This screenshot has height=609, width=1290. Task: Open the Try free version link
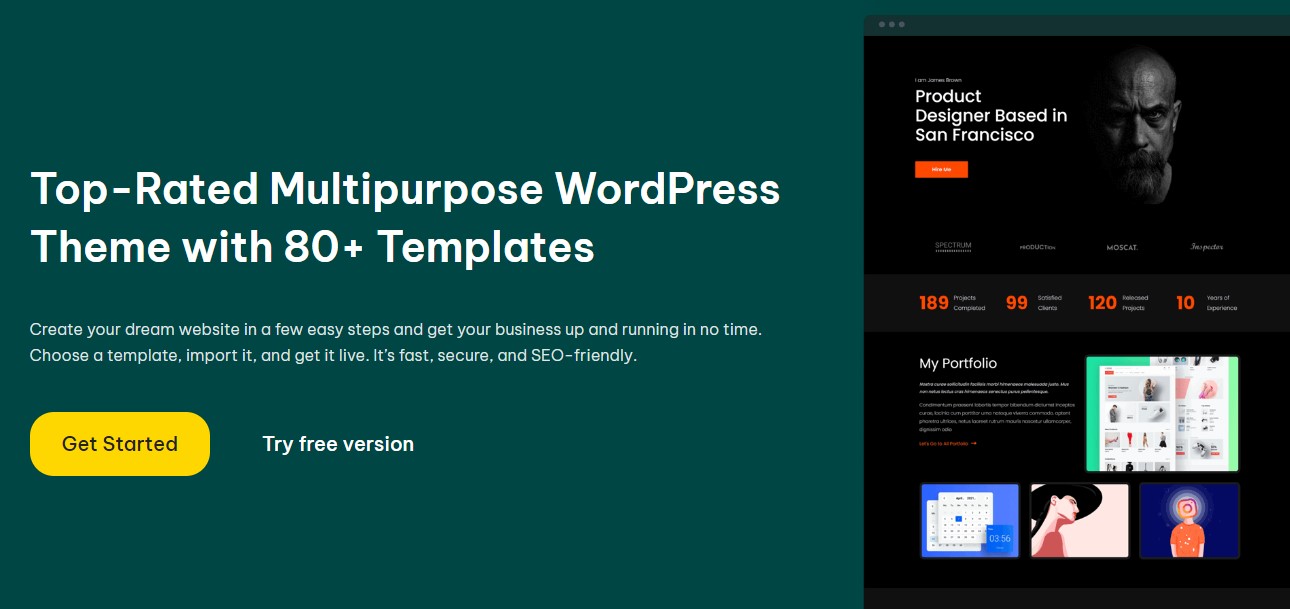click(x=338, y=444)
